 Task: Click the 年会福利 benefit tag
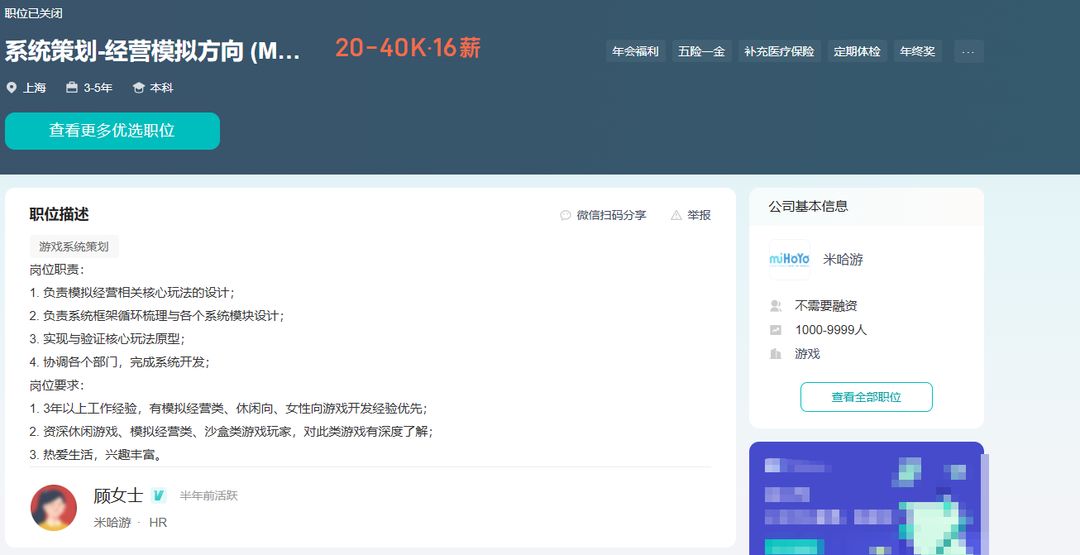point(635,52)
